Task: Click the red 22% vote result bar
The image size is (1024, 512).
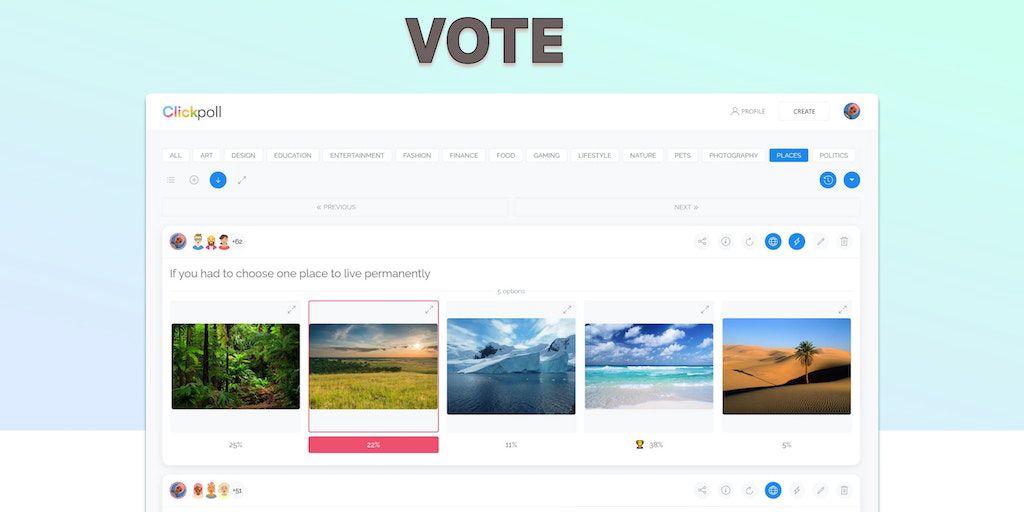Action: tap(374, 445)
